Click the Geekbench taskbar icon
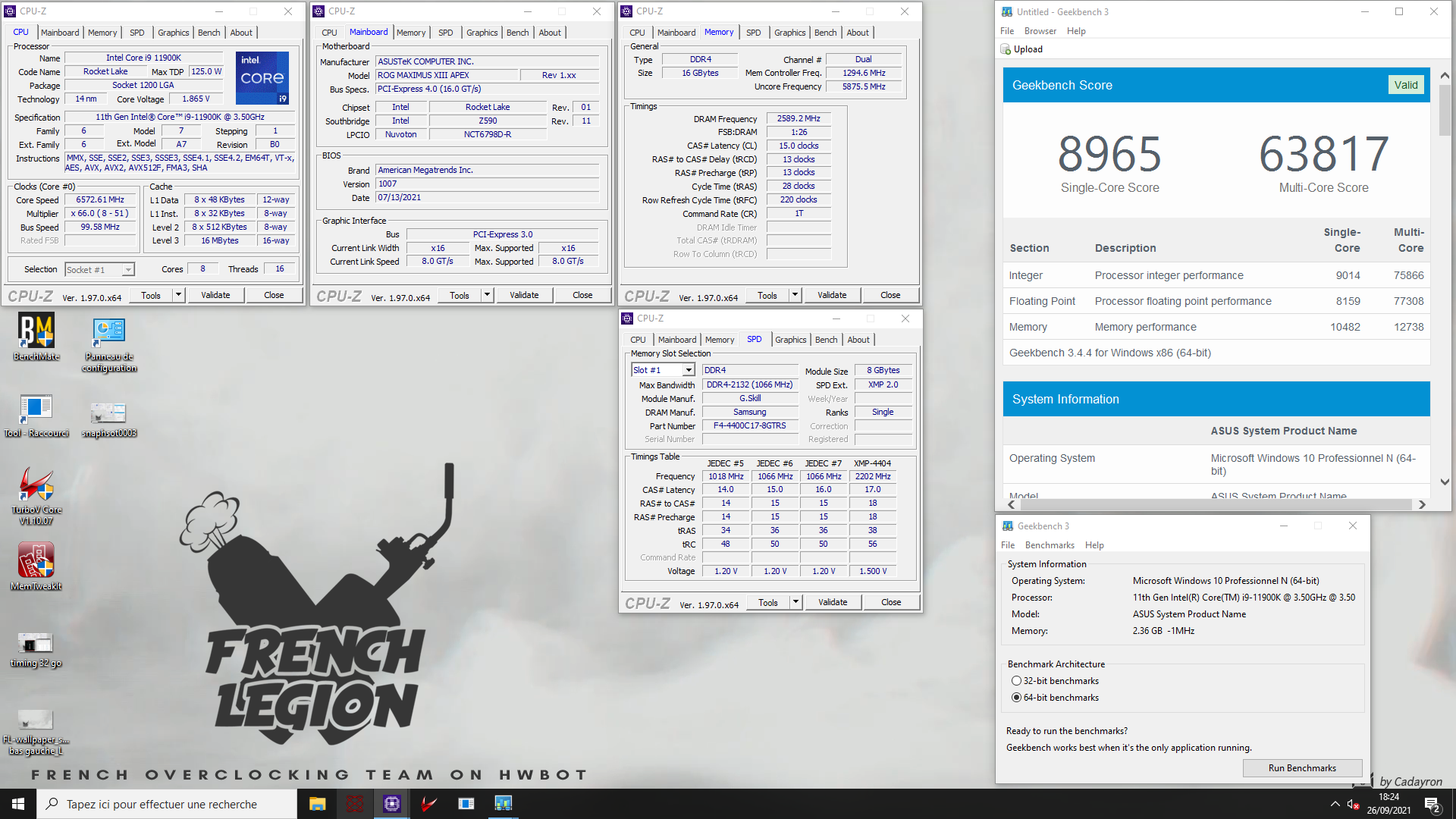Screen dimensions: 1456x819 pyautogui.click(x=504, y=804)
